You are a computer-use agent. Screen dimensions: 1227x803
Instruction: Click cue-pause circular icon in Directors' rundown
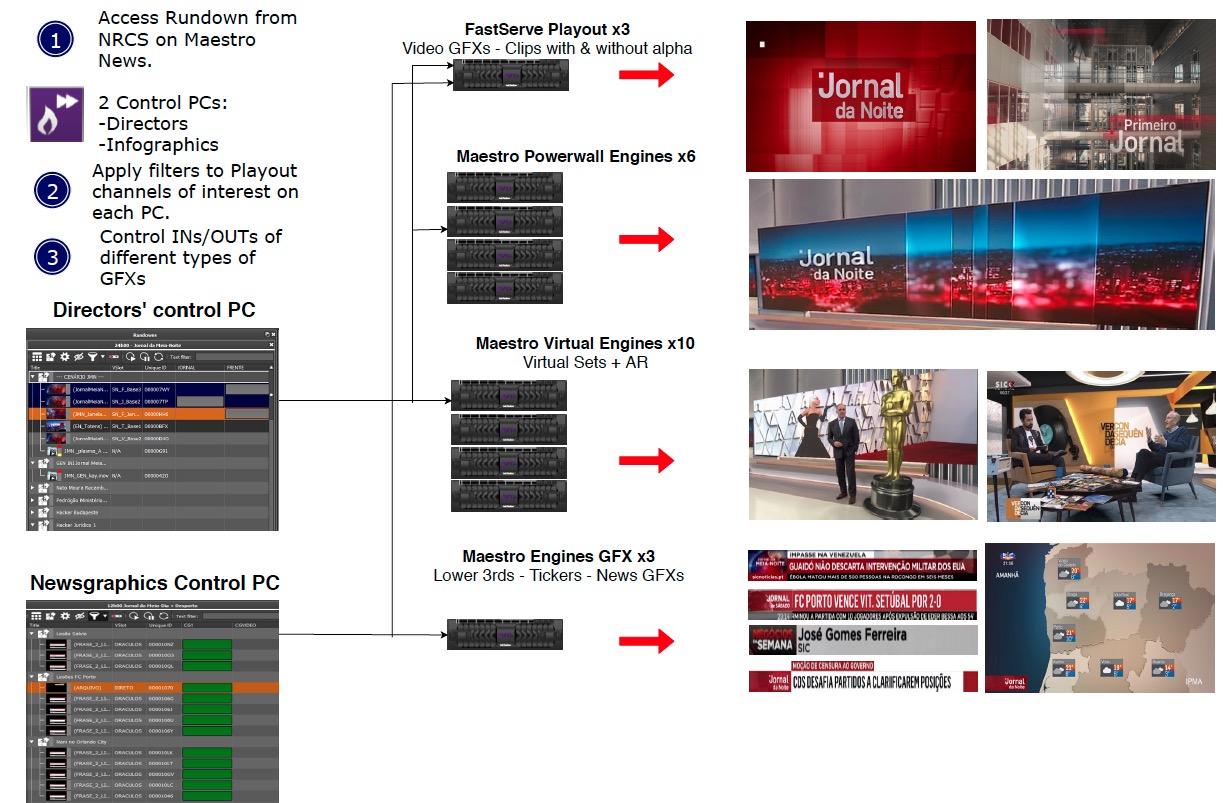(x=145, y=357)
